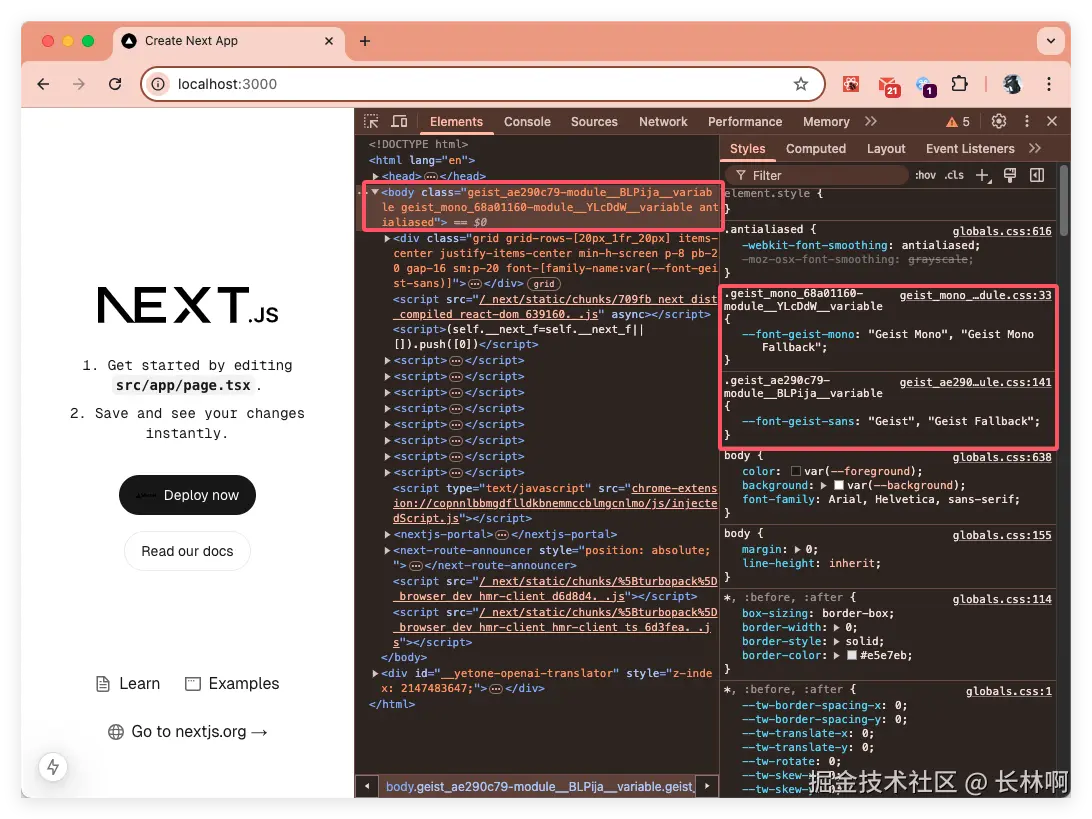
Task: Switch to the Console tab
Action: click(x=527, y=122)
